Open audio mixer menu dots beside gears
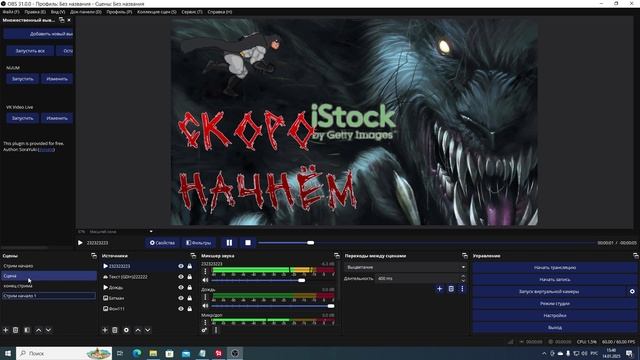Screen dimensions: 640x360 [x=216, y=330]
